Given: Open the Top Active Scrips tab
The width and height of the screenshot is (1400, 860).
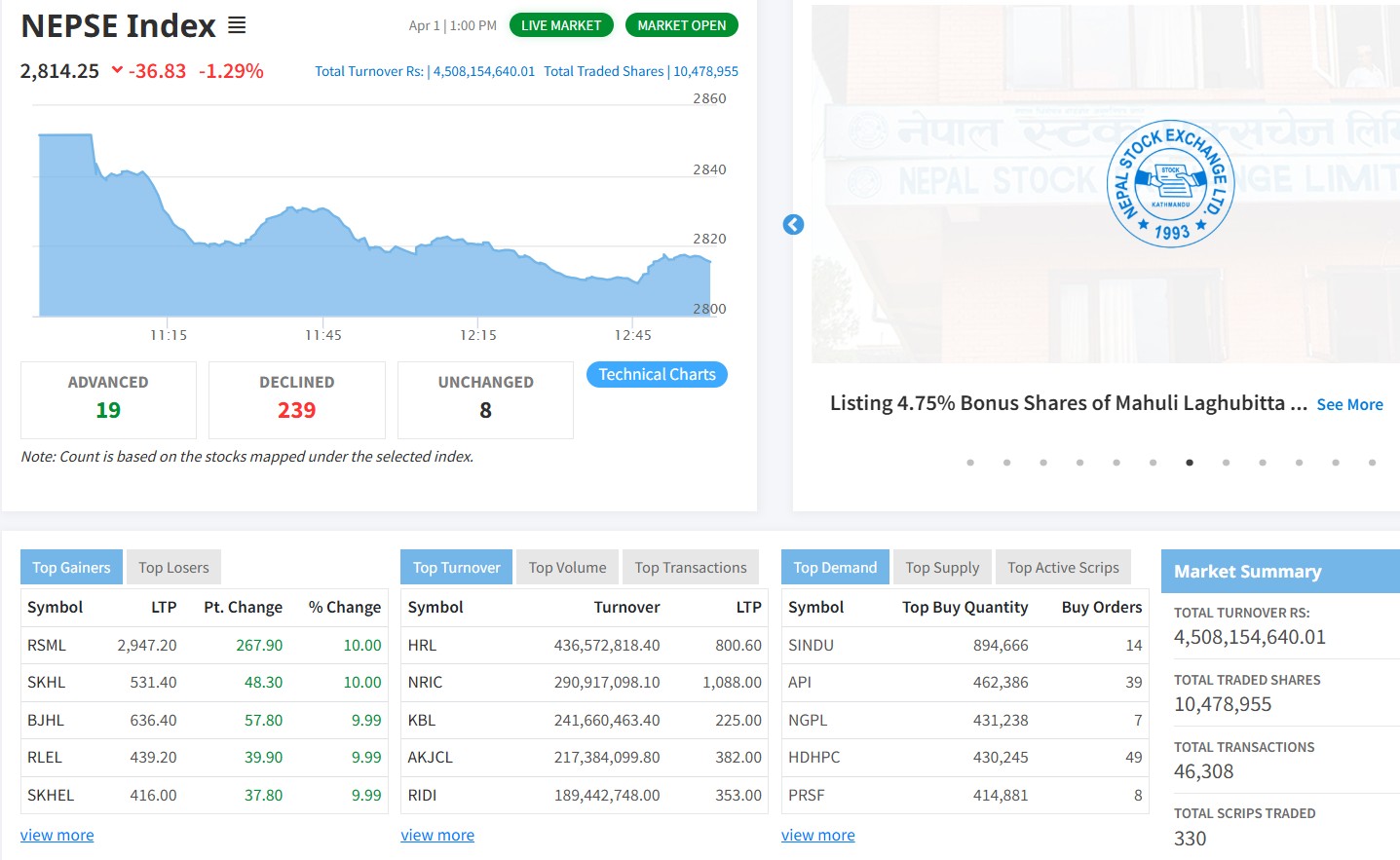Looking at the screenshot, I should coord(1063,568).
